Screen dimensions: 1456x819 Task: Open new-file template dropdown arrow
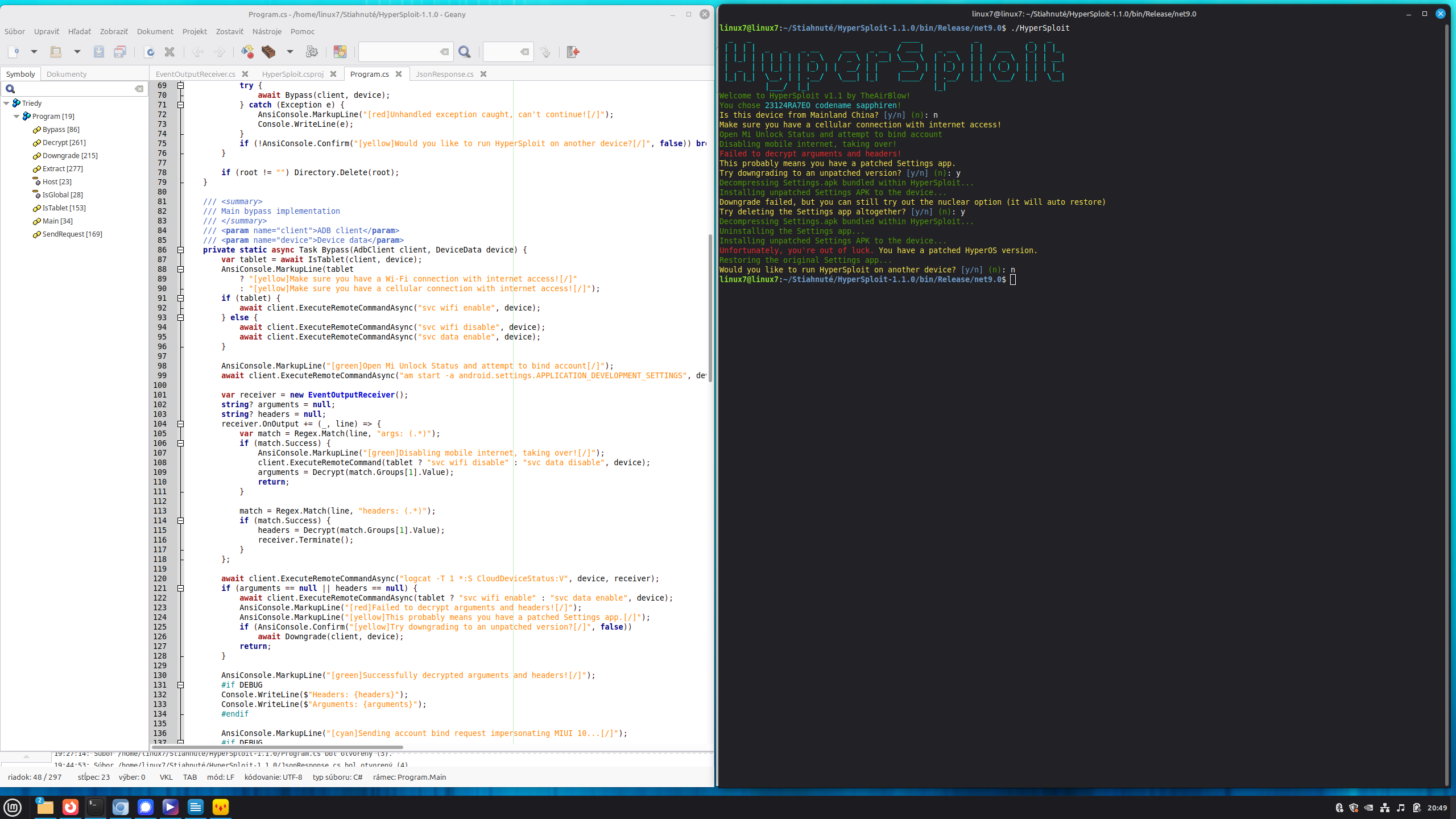tap(34, 52)
